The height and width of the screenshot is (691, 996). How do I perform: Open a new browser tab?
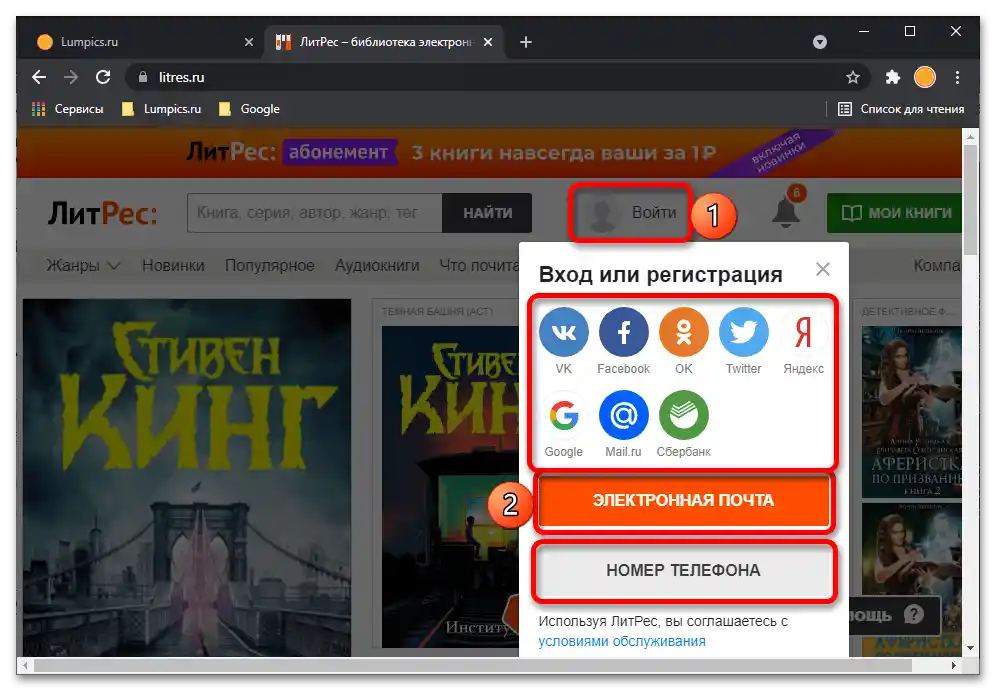[525, 42]
